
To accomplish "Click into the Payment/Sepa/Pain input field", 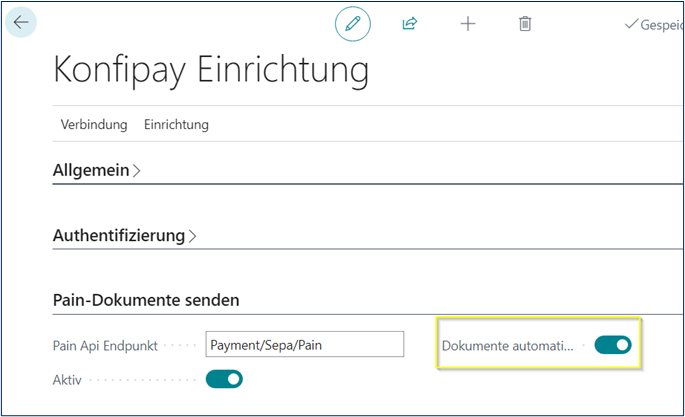I will click(x=304, y=345).
